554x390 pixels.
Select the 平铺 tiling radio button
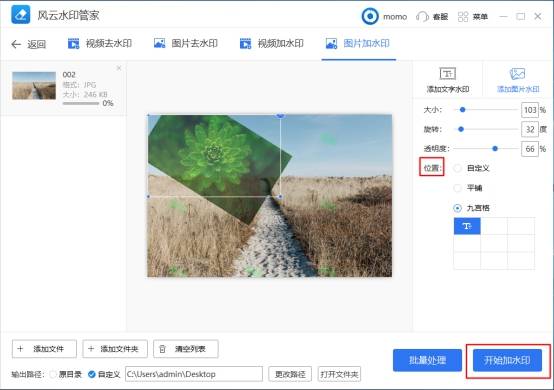457,188
